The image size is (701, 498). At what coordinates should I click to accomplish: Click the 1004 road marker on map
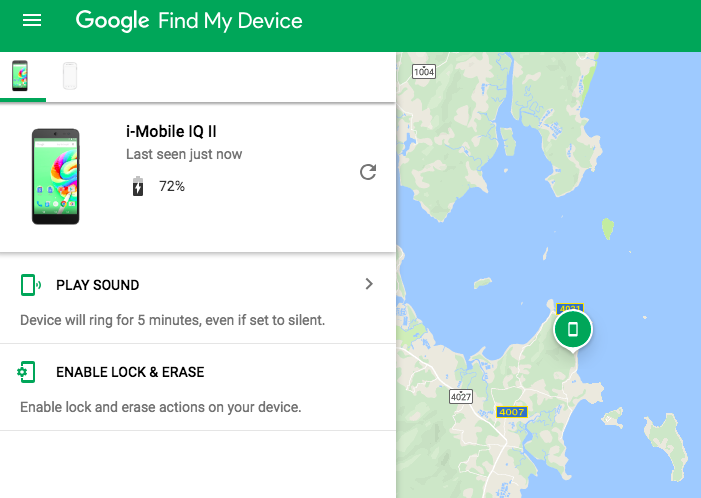pyautogui.click(x=424, y=72)
